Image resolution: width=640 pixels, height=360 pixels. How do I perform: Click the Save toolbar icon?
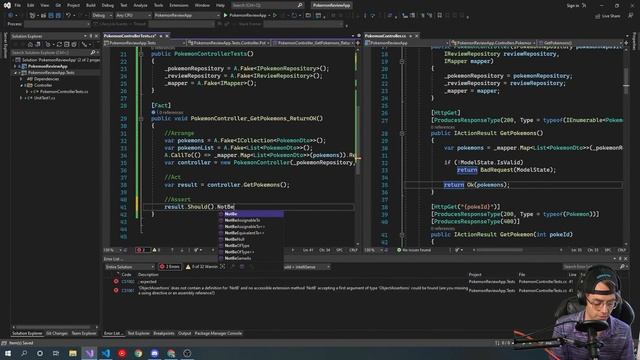51,15
